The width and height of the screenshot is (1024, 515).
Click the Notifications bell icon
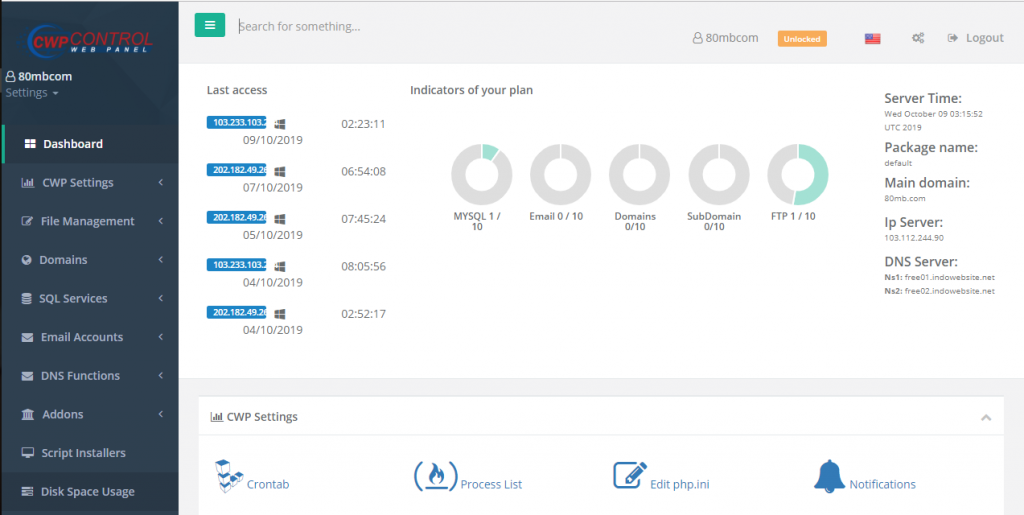coord(829,477)
